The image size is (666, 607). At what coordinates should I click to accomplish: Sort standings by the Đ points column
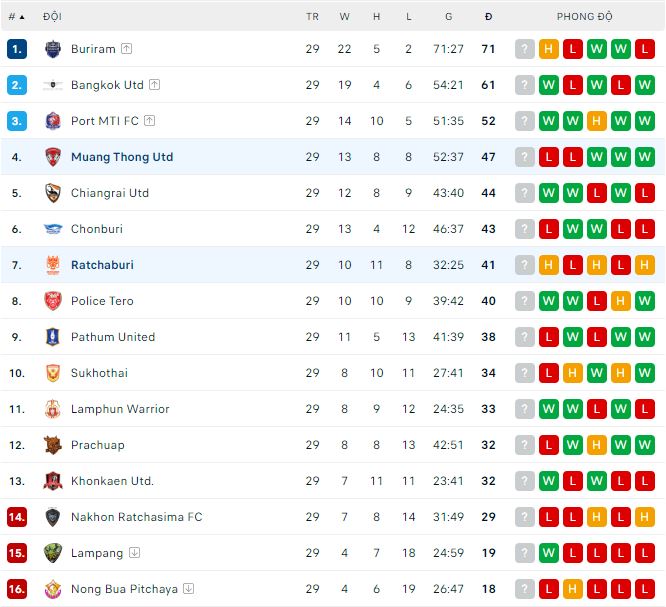coord(488,17)
